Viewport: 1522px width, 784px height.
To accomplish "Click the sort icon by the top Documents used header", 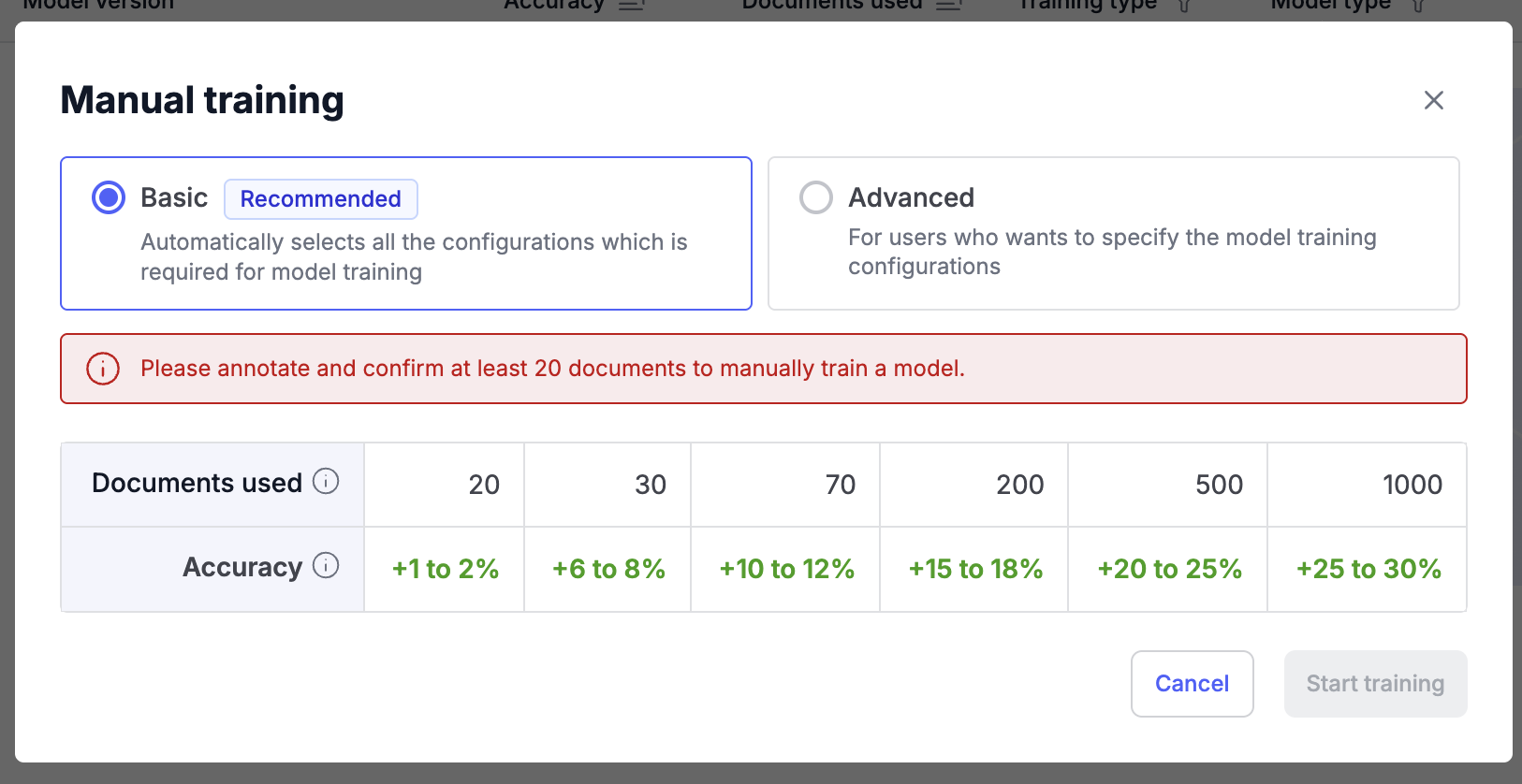I will (x=949, y=6).
